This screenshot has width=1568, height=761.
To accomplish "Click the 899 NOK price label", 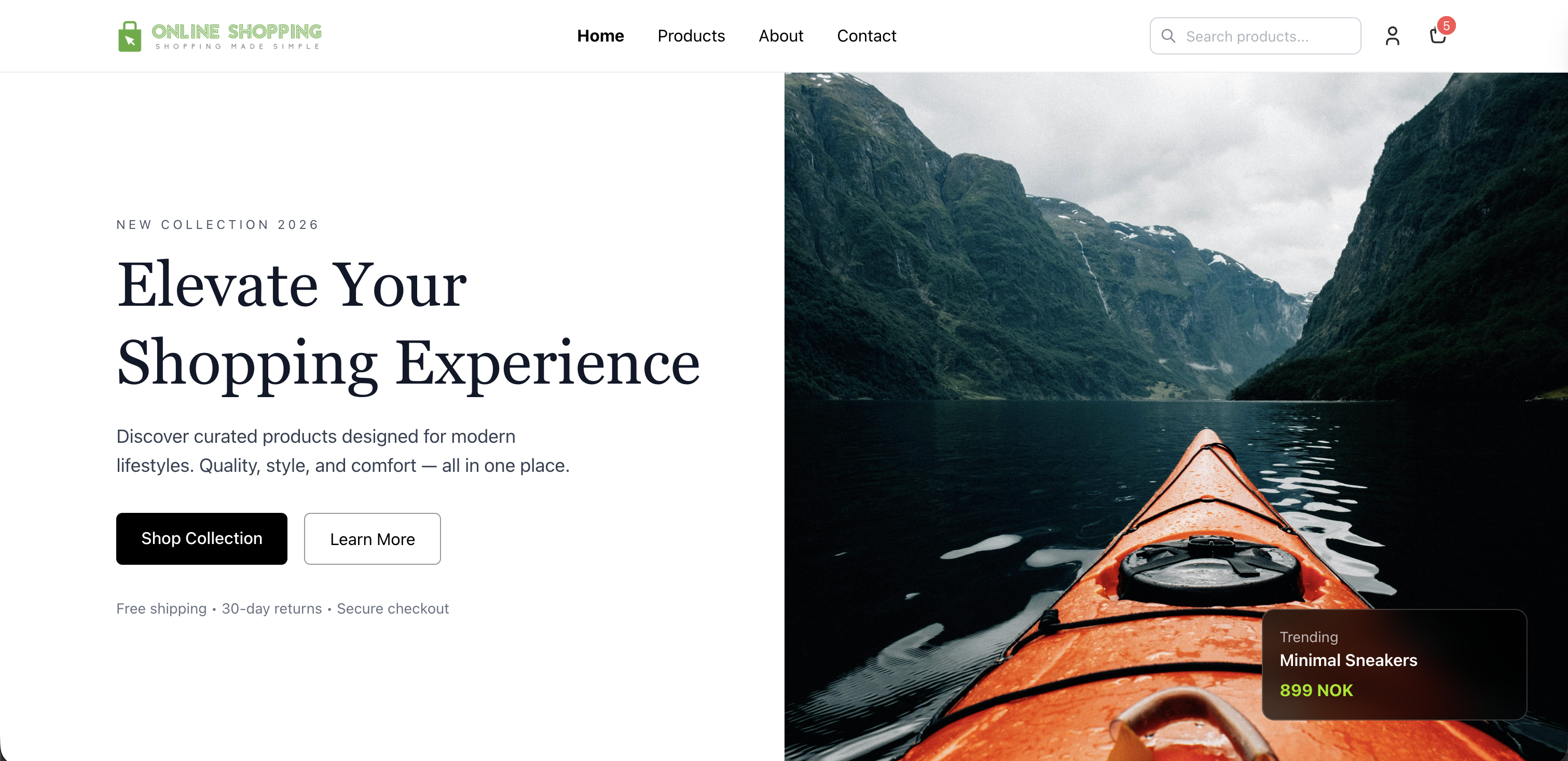I will [1316, 690].
